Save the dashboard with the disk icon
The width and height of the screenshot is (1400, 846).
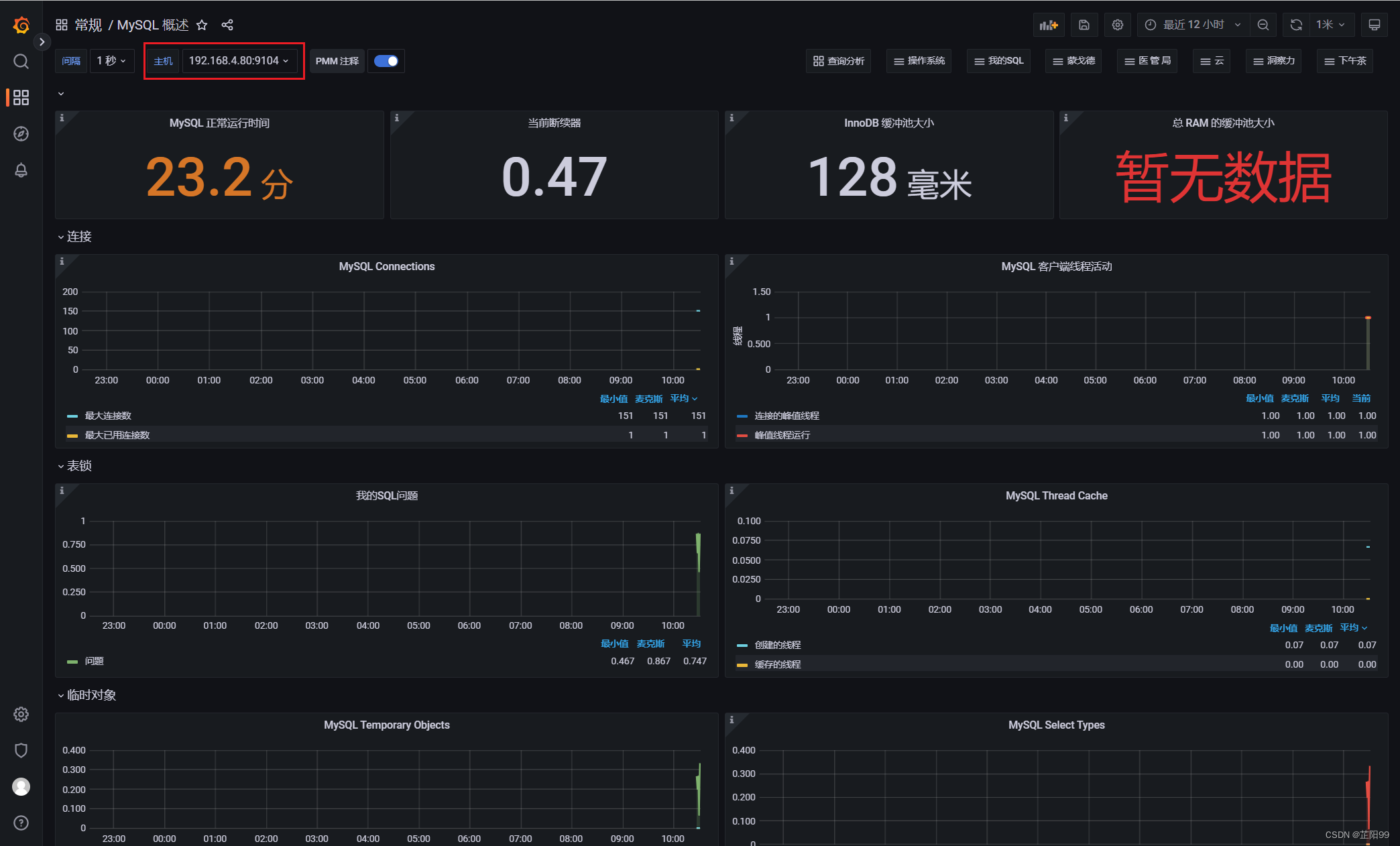tap(1084, 25)
